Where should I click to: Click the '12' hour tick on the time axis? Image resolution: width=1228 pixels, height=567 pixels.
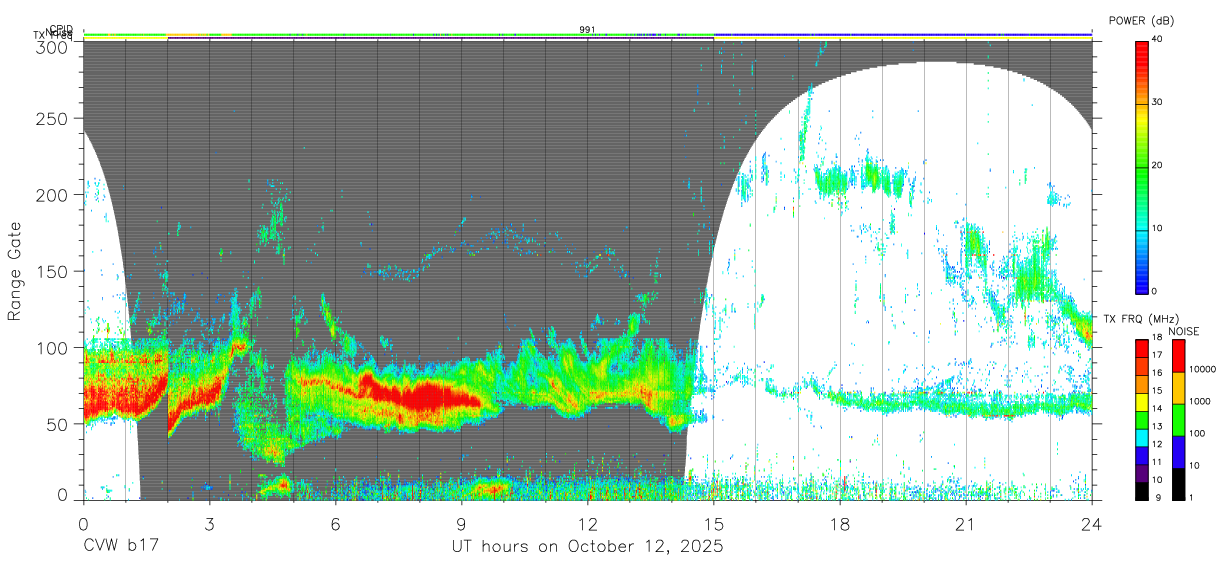(x=587, y=523)
